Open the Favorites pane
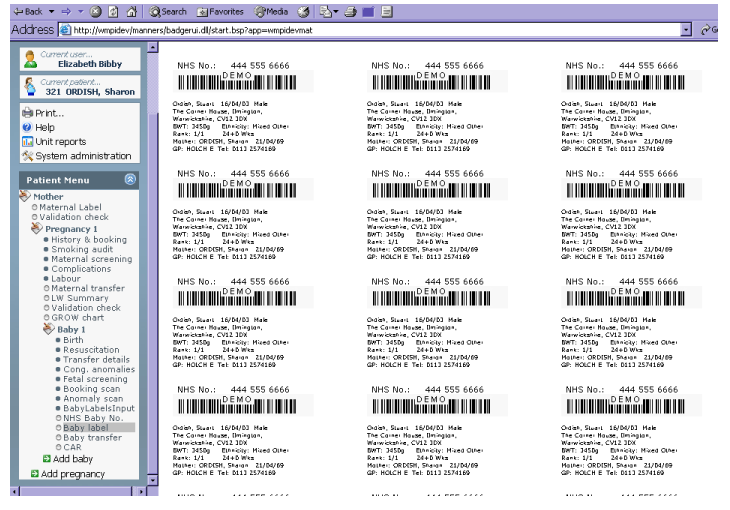Screen dimensions: 730x510 220,12
